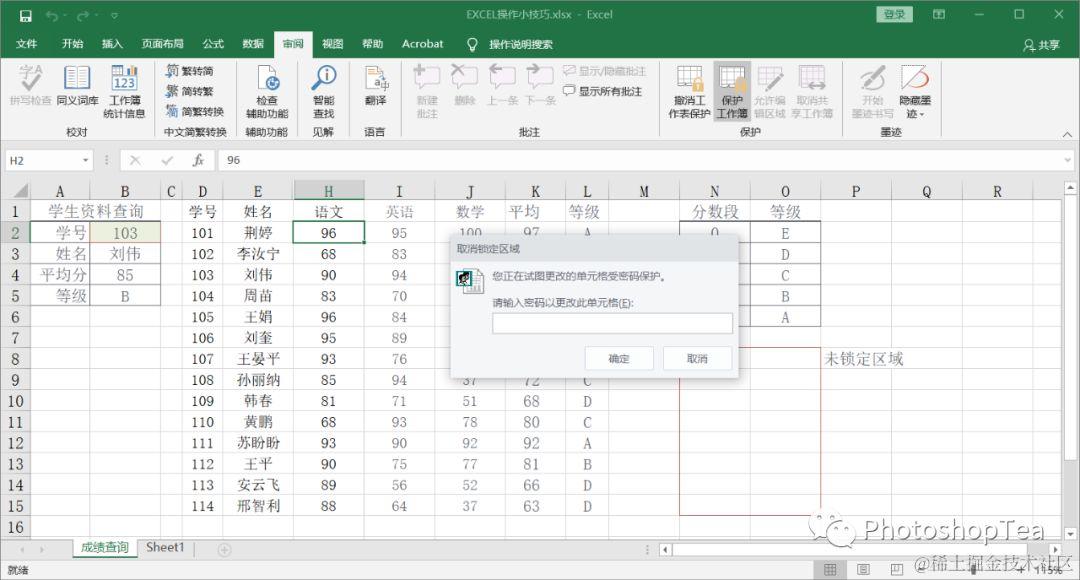The image size is (1080, 580).
Task: Expand 隐藏墨迹 dropdown
Action: (915, 92)
